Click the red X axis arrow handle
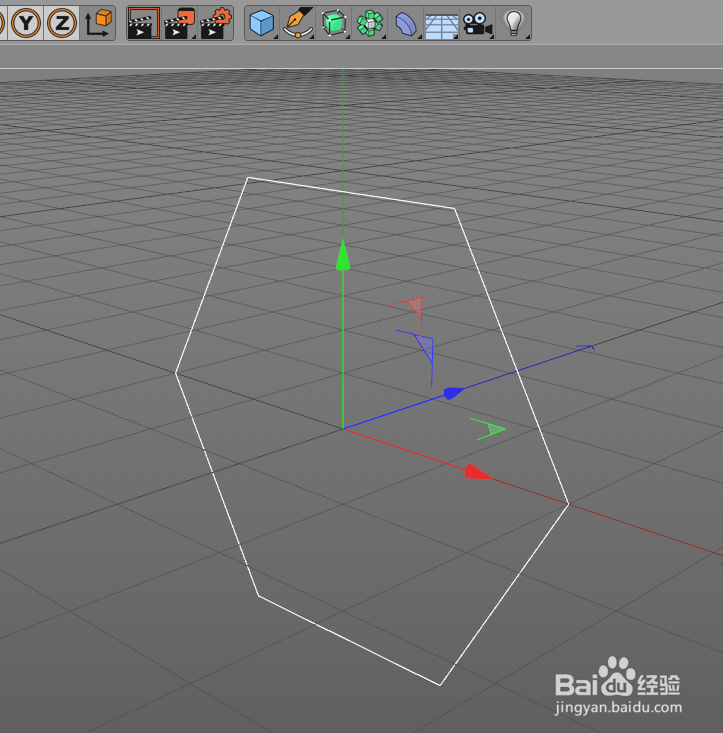This screenshot has height=733, width=723. click(478, 472)
